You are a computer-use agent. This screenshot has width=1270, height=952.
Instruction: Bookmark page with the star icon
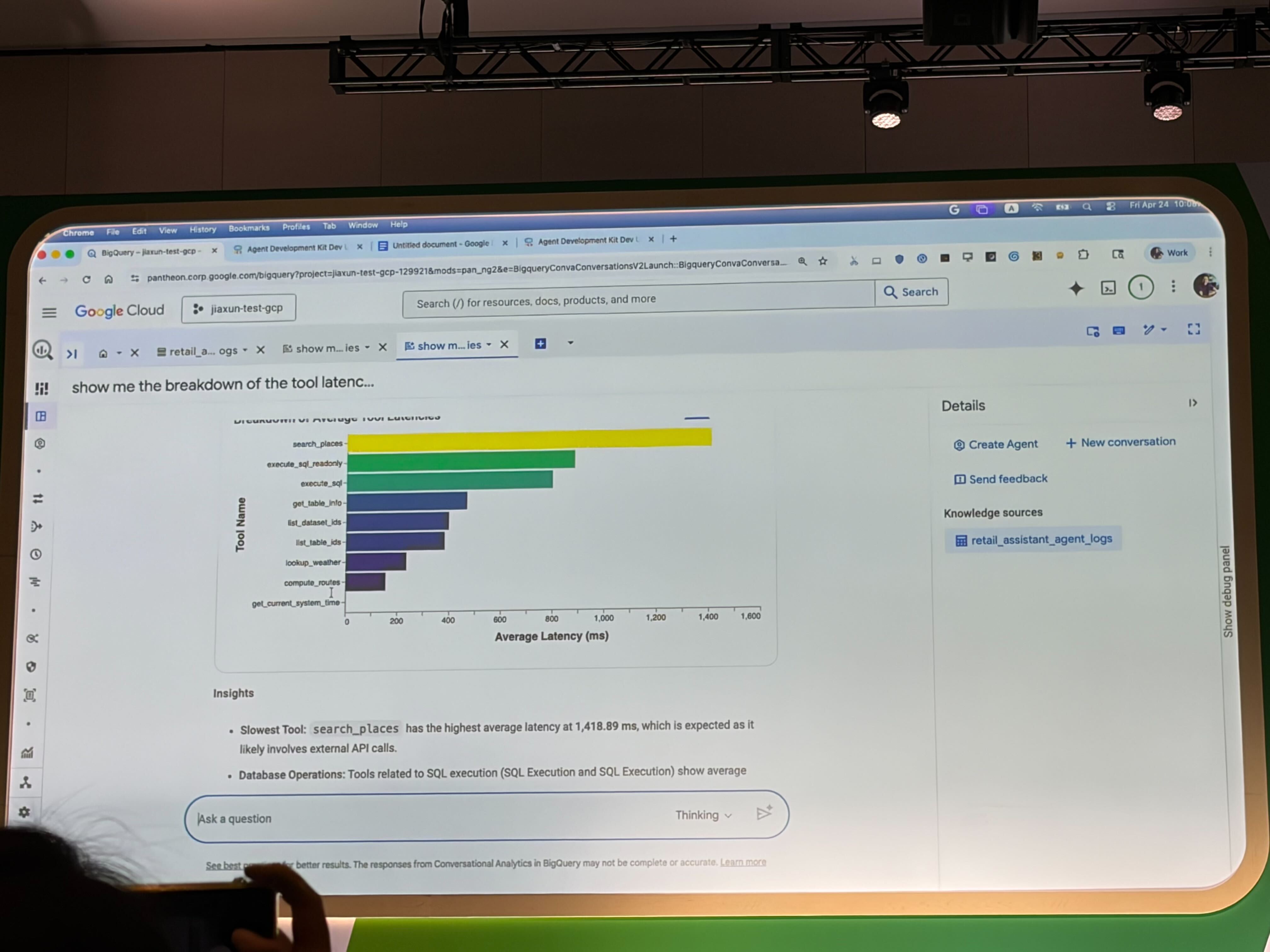pos(823,261)
